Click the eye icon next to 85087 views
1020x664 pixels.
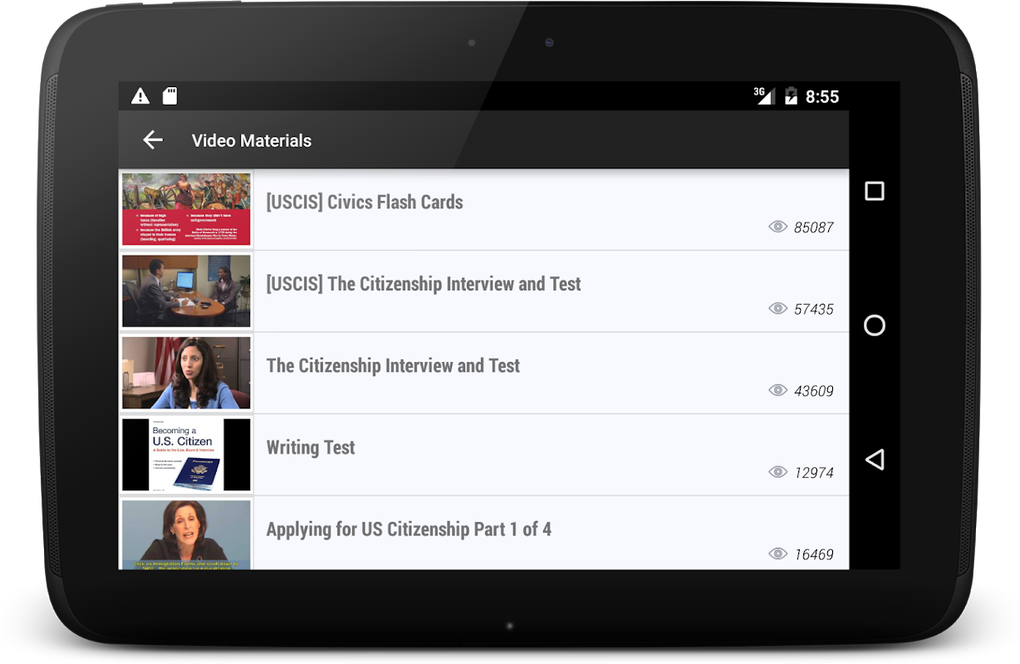coord(777,227)
